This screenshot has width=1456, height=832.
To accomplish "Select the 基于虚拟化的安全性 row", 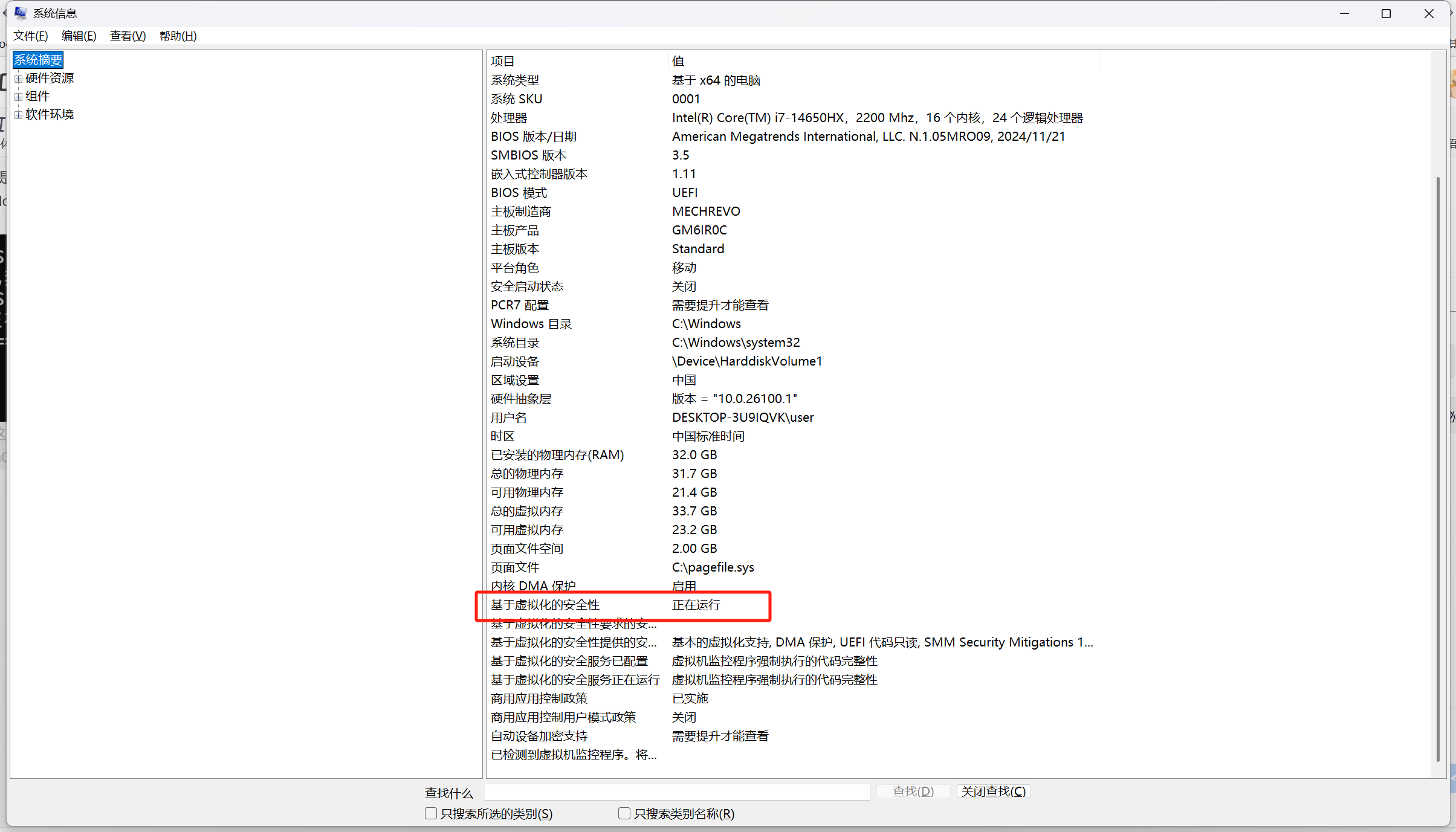I will coord(545,605).
